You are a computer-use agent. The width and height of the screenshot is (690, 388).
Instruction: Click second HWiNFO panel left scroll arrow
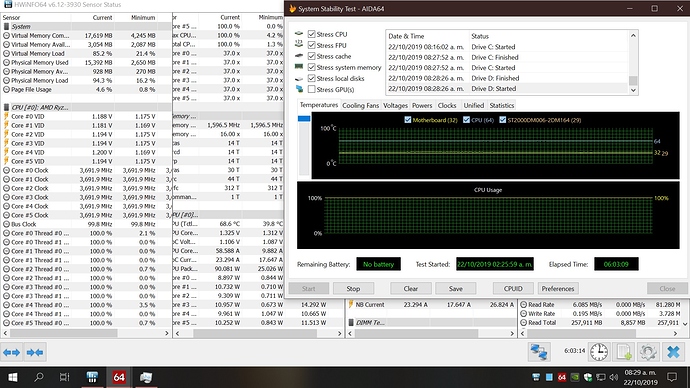click(178, 333)
